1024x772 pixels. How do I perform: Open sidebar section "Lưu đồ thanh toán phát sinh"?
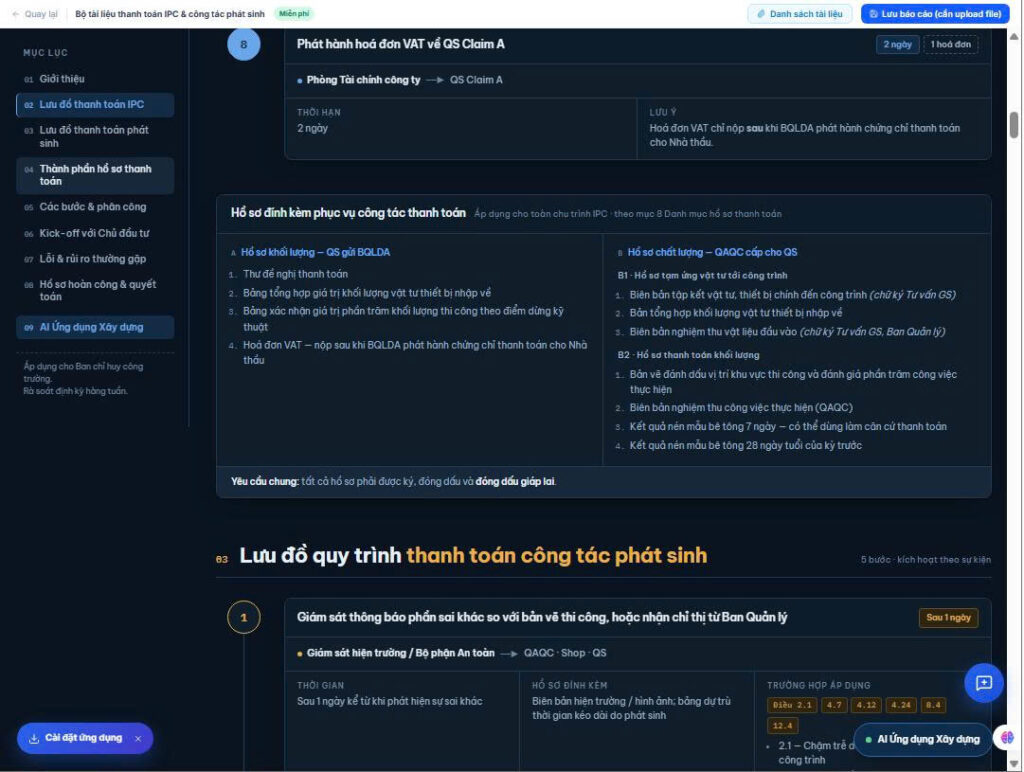click(x=95, y=137)
